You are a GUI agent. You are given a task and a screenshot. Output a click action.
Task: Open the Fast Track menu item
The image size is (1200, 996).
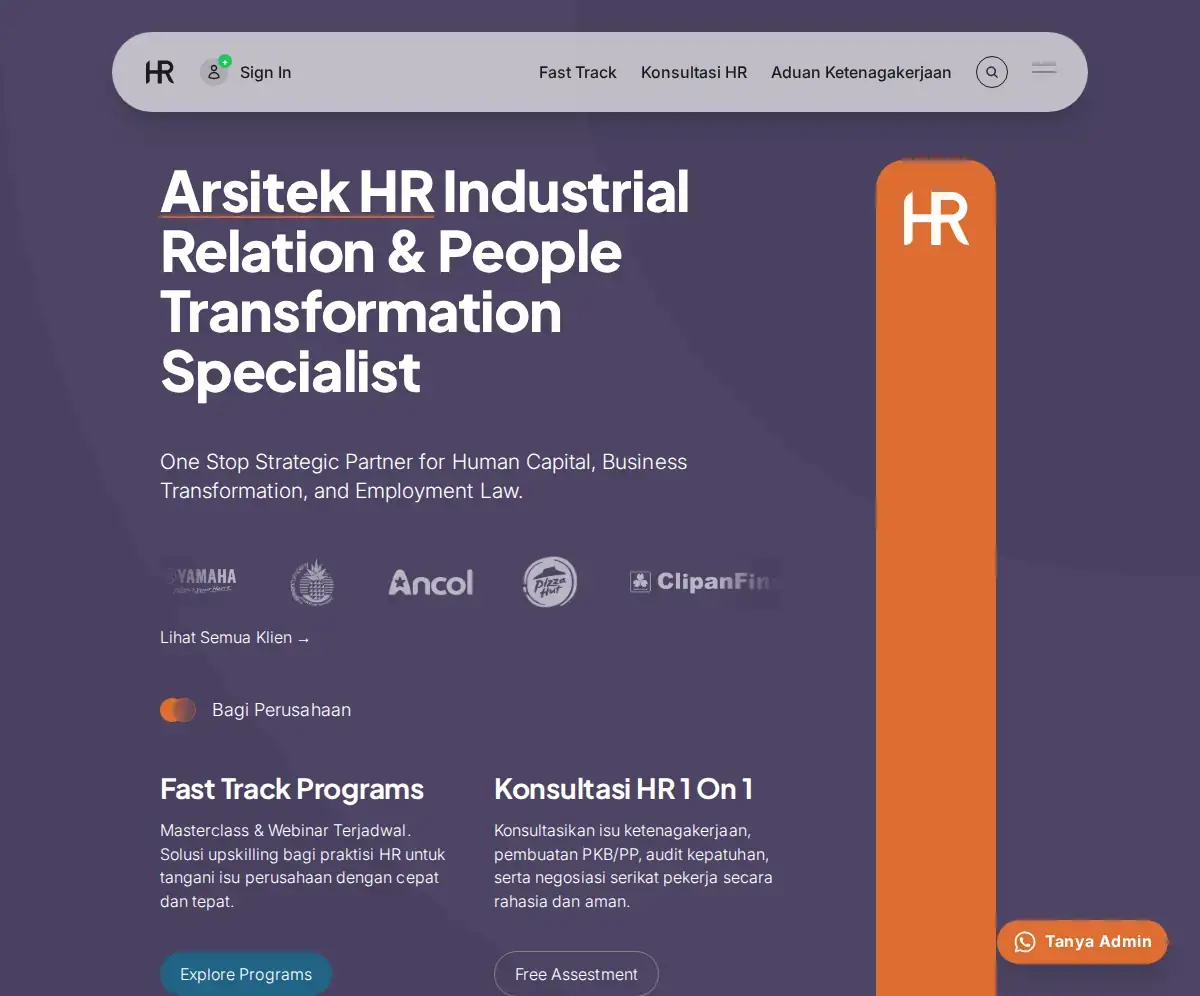pyautogui.click(x=578, y=72)
